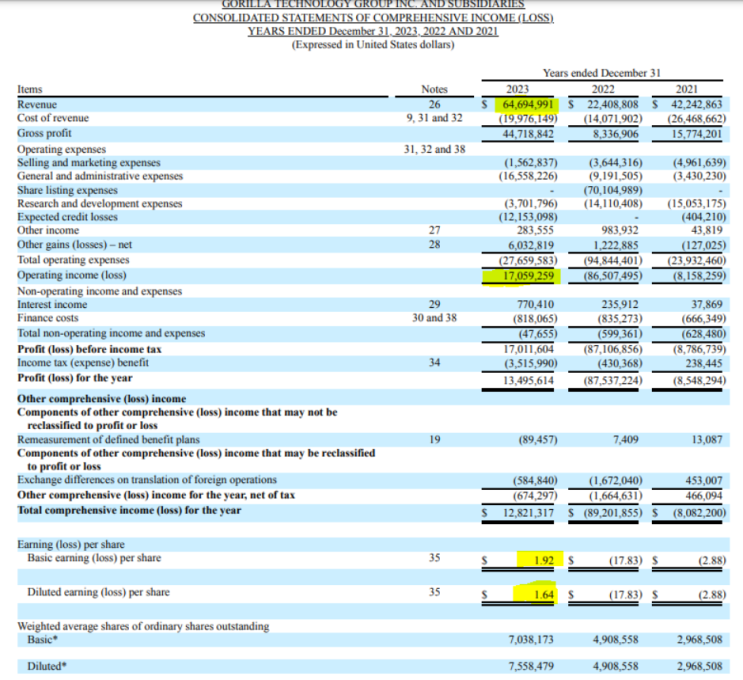Click 2021 diluted loss per share (2.88)
743x680 pixels.
712,594
